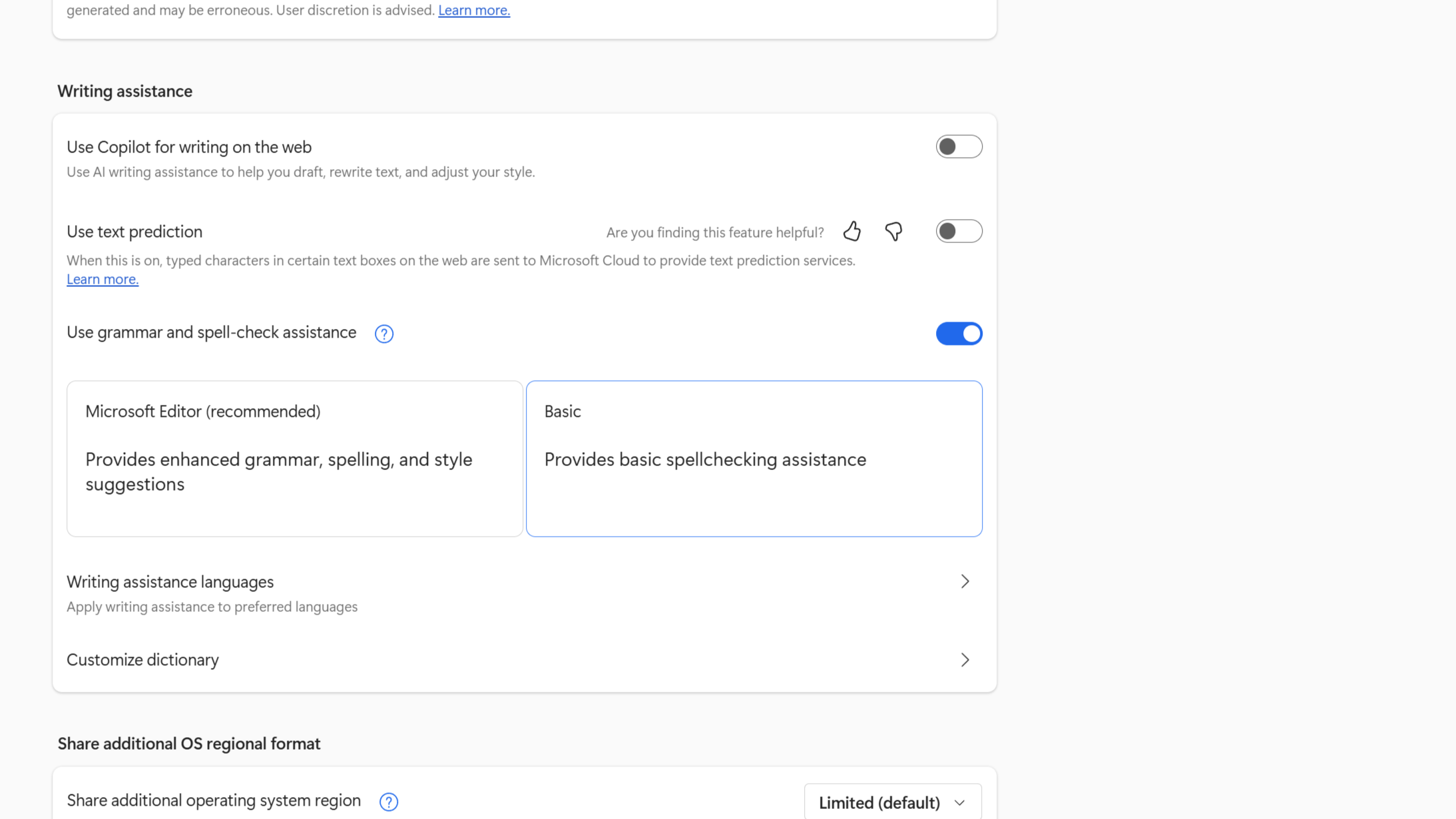
Task: Select the Basic spellchecking option card
Action: pyautogui.click(x=754, y=458)
